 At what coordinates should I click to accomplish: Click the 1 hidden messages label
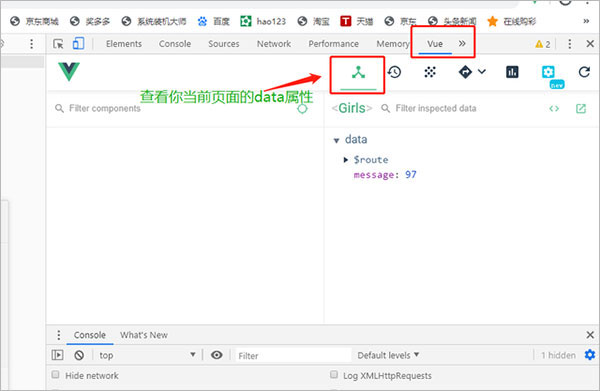pyautogui.click(x=558, y=355)
